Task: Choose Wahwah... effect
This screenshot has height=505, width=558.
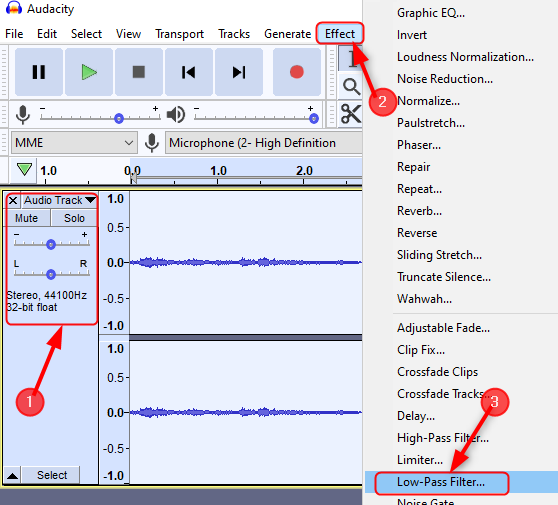Action: click(425, 299)
